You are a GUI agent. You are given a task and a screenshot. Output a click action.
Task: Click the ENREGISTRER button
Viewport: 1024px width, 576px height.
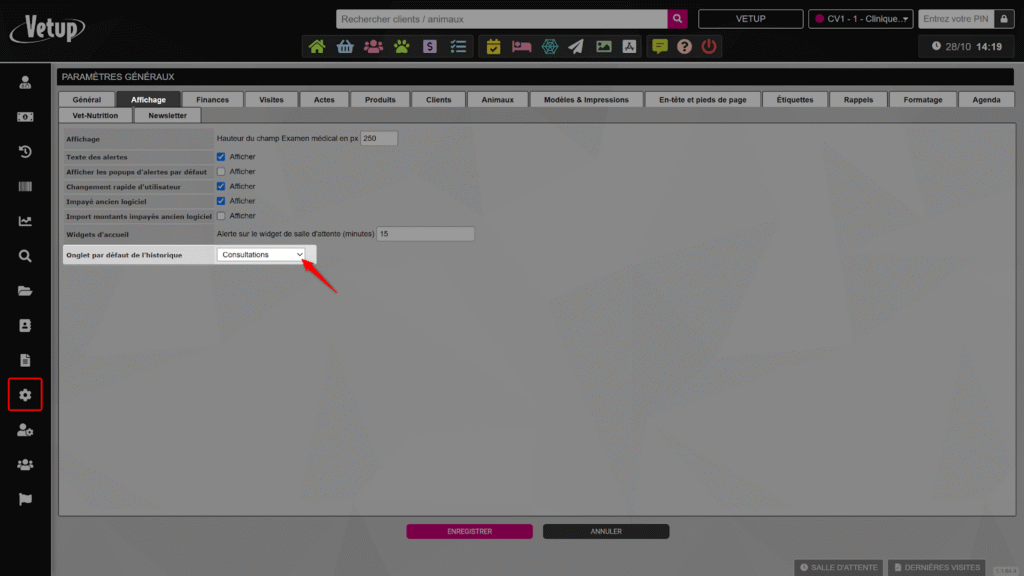pos(469,532)
